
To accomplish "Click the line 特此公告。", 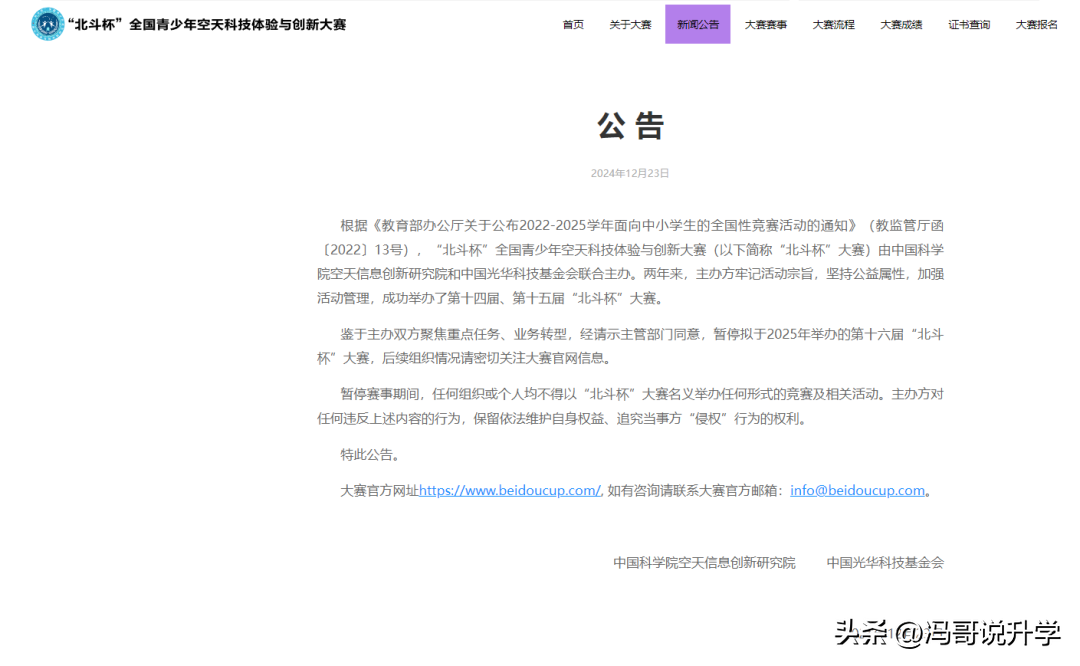I will click(x=370, y=455).
